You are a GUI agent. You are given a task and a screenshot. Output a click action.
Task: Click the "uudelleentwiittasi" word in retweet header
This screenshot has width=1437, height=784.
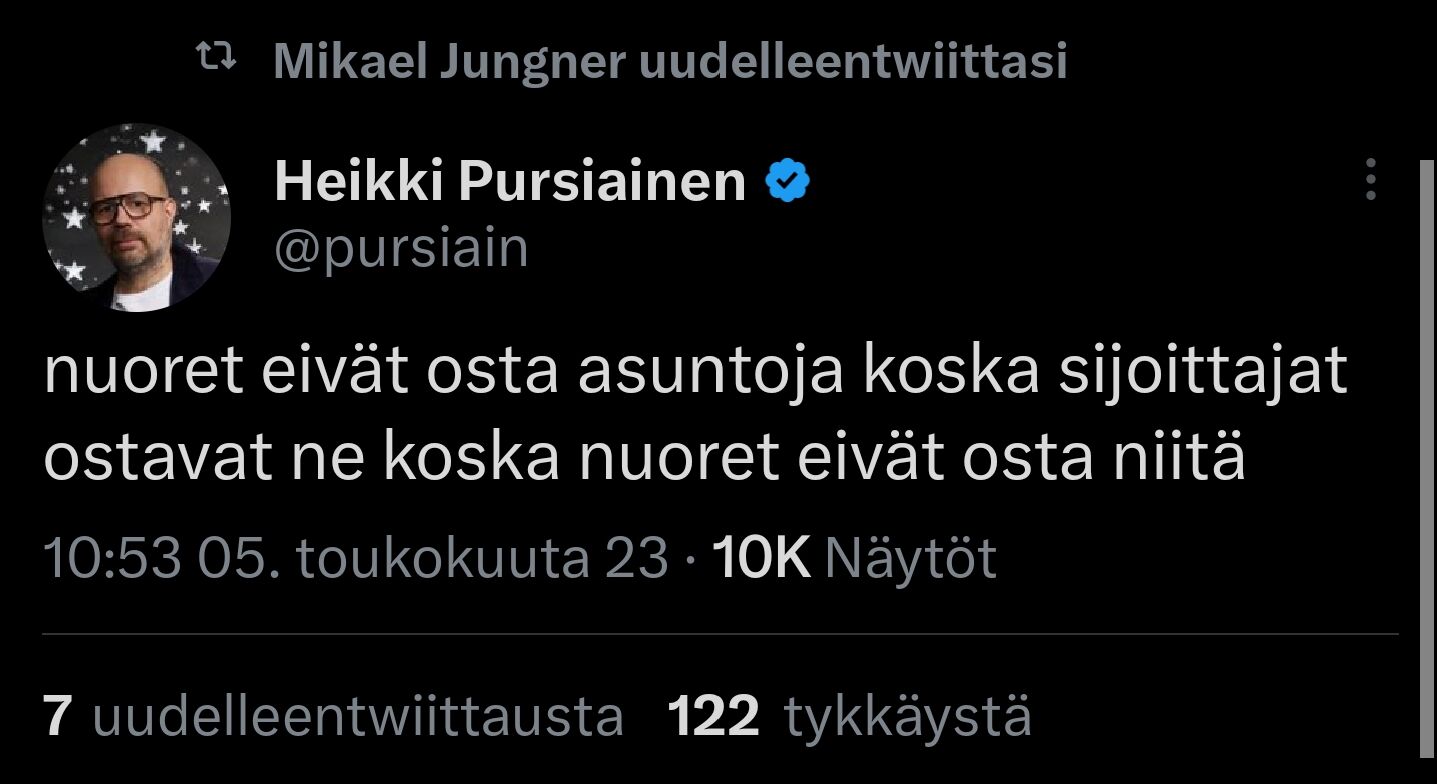pyautogui.click(x=852, y=62)
